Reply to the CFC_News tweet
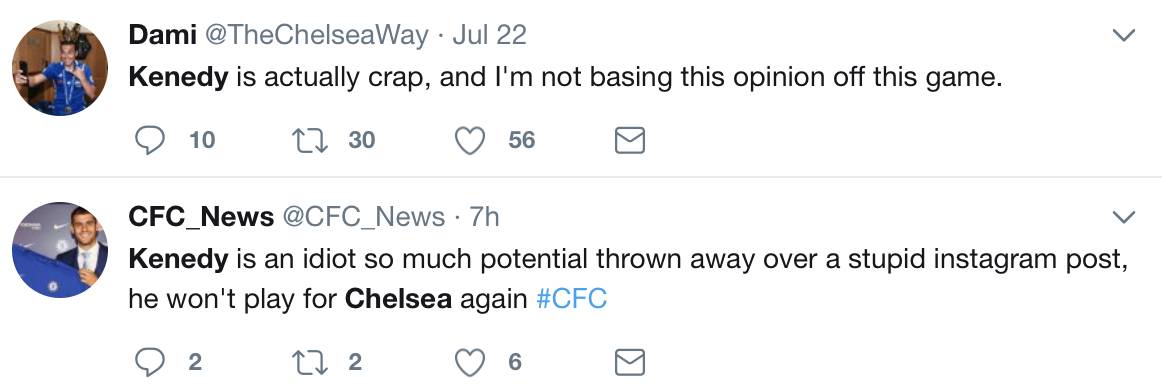The width and height of the screenshot is (1162, 388). pyautogui.click(x=150, y=362)
